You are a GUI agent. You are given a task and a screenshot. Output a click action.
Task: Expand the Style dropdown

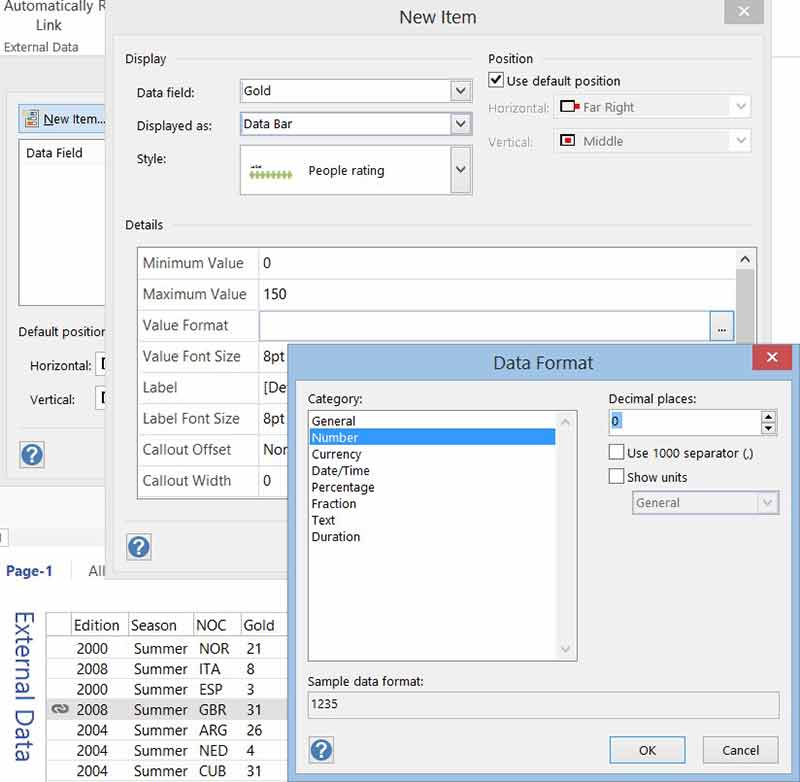click(461, 170)
